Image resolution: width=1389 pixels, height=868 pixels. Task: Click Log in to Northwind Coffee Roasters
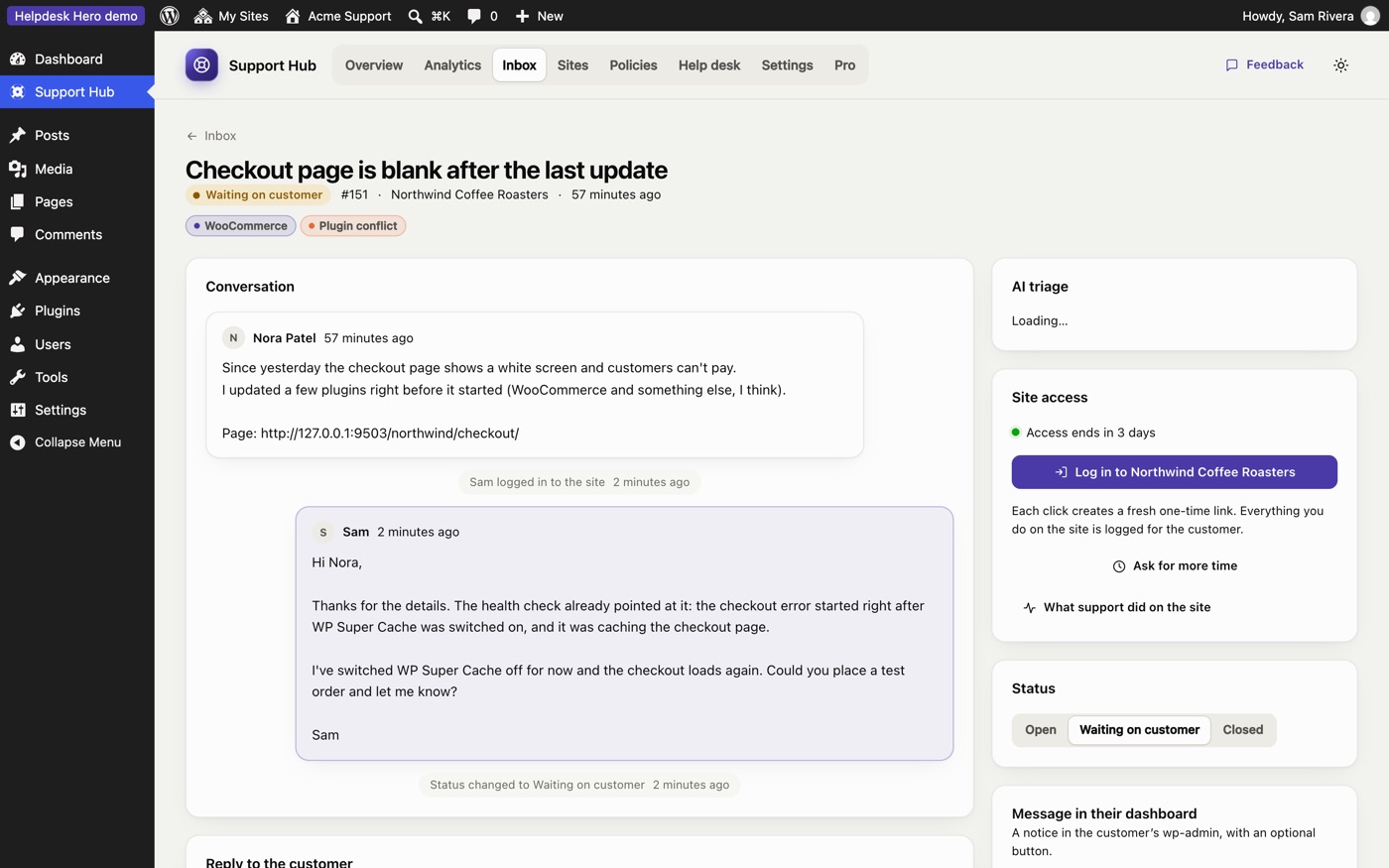click(1174, 472)
